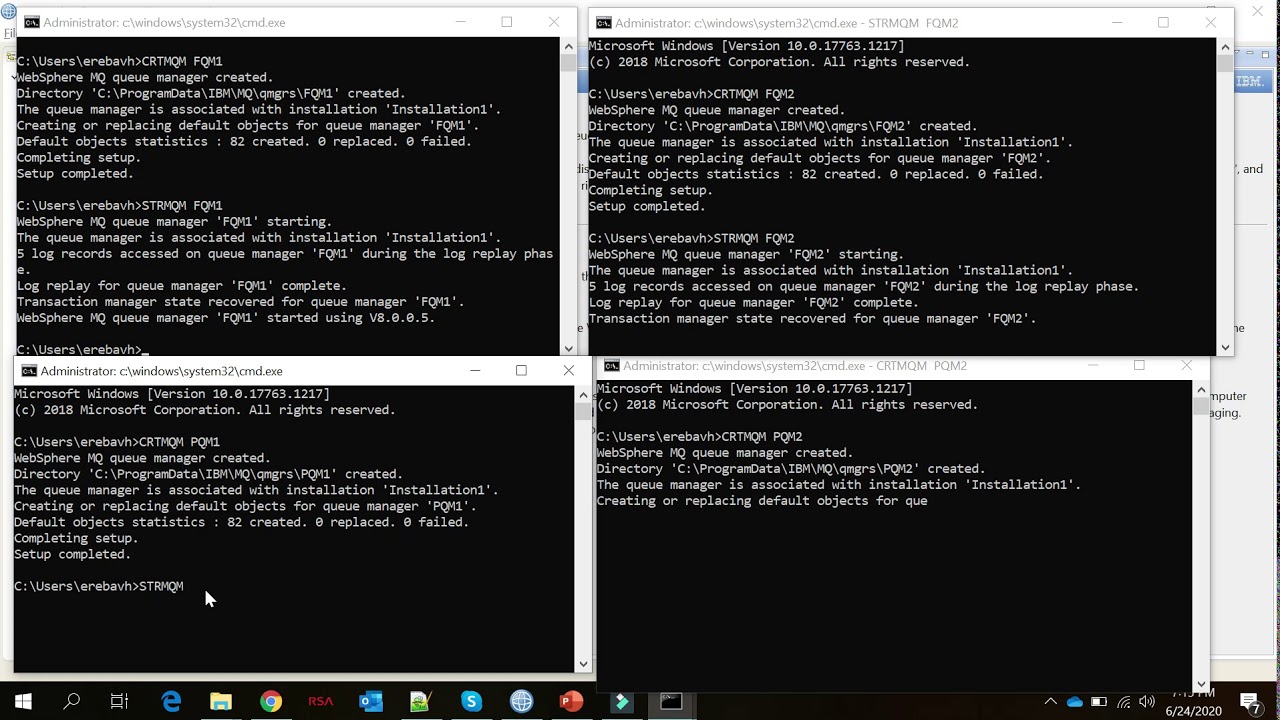Open PowerPoint from the taskbar
The image size is (1280, 720).
point(571,701)
